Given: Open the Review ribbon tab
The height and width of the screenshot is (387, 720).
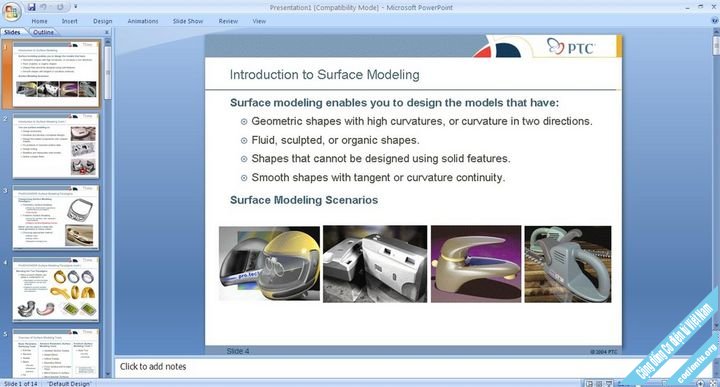Looking at the screenshot, I should pyautogui.click(x=228, y=21).
